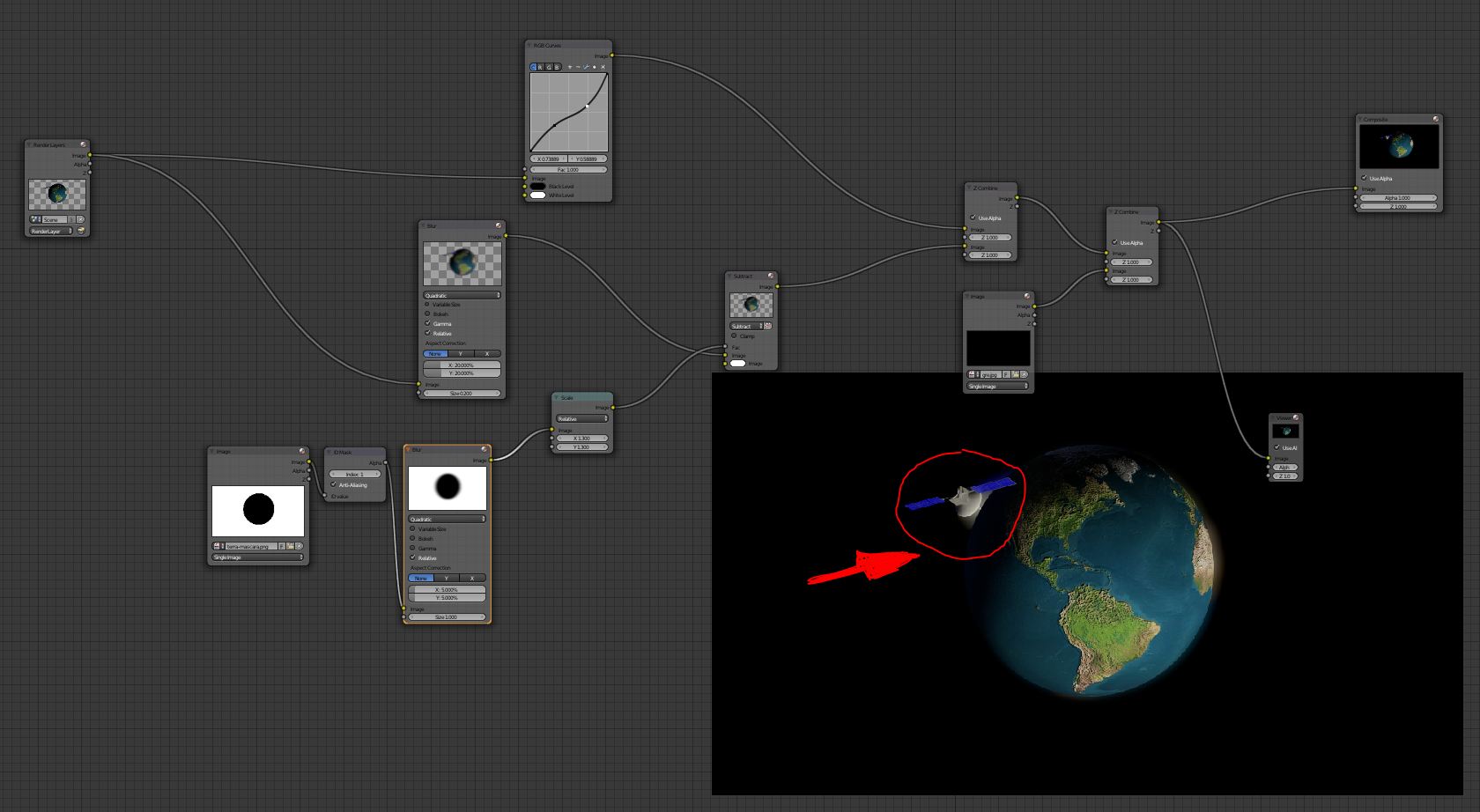The width and height of the screenshot is (1480, 812).
Task: Open the RGB Curves wrench tools menu
Action: click(585, 67)
